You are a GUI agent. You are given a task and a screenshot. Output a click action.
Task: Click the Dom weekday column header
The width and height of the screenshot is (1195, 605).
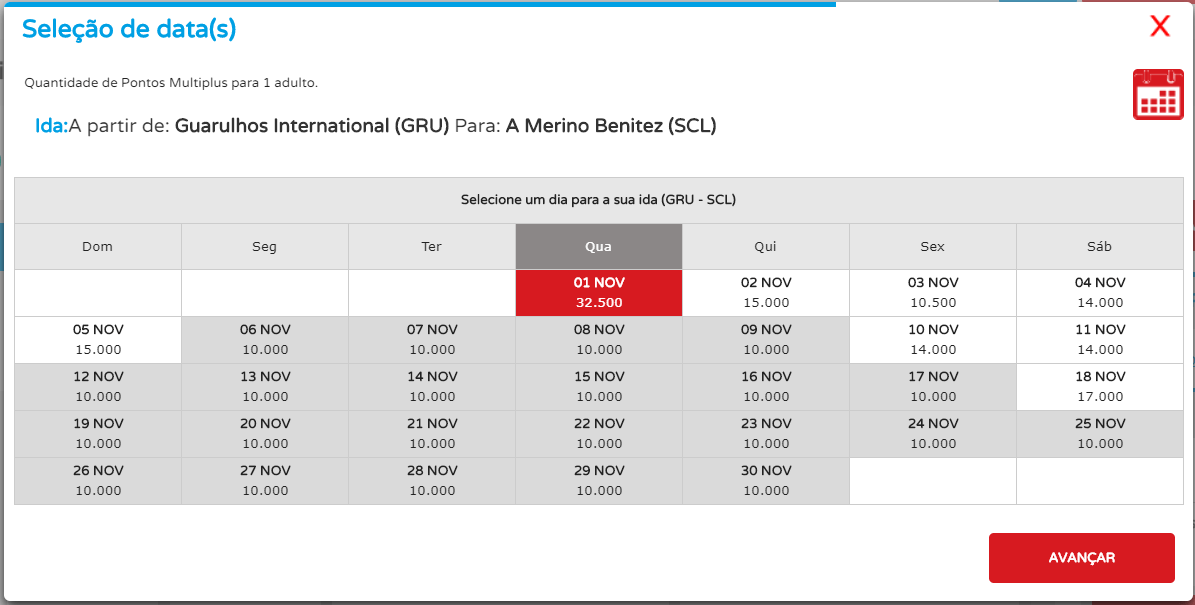[x=98, y=246]
